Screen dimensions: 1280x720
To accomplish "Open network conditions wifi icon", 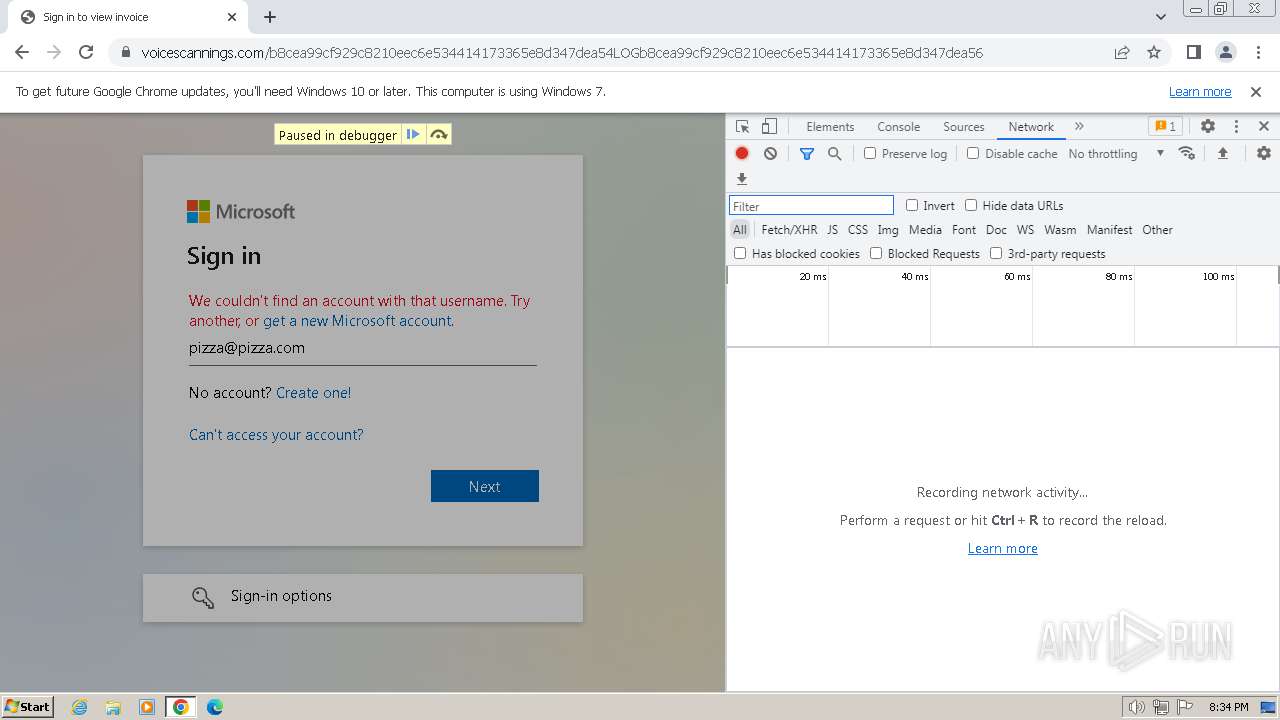I will (x=1187, y=153).
